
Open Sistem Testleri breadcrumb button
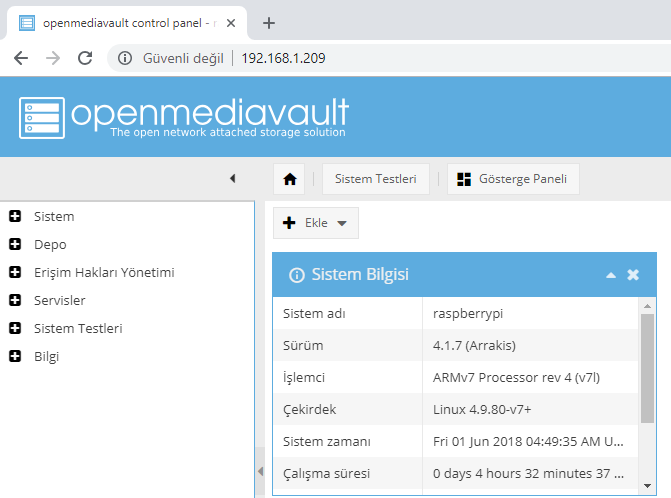[376, 179]
